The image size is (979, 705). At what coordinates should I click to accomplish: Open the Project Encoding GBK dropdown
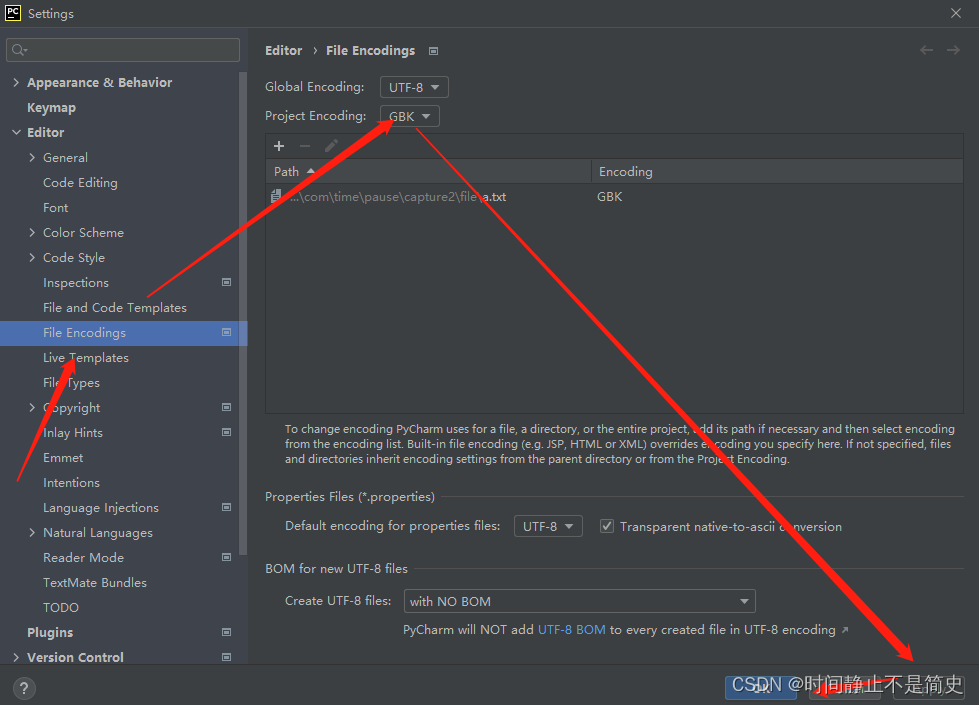(410, 116)
